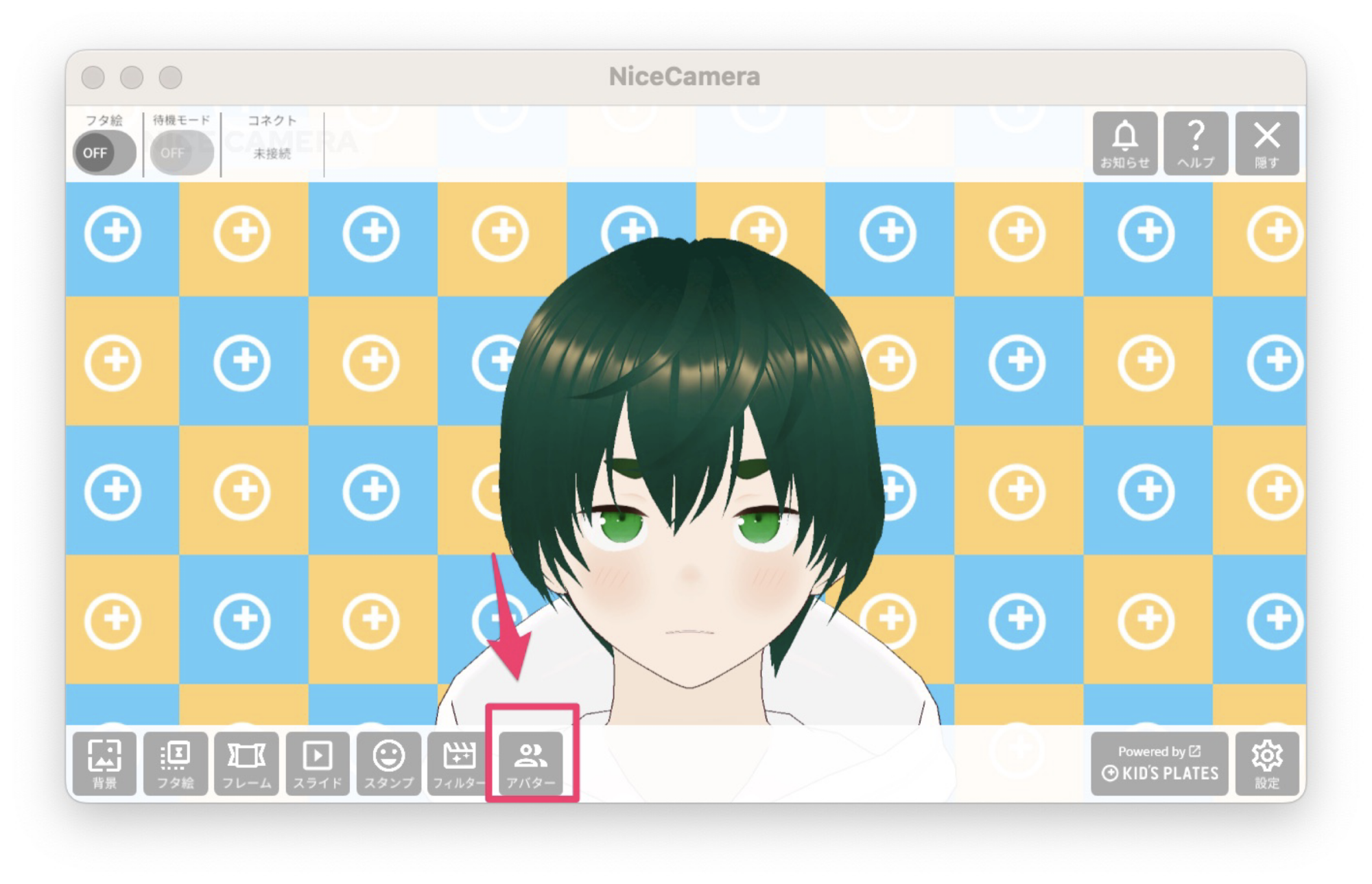1372x884 pixels.
Task: Open the Powered by KID'S PLATES link
Action: pos(1159,763)
